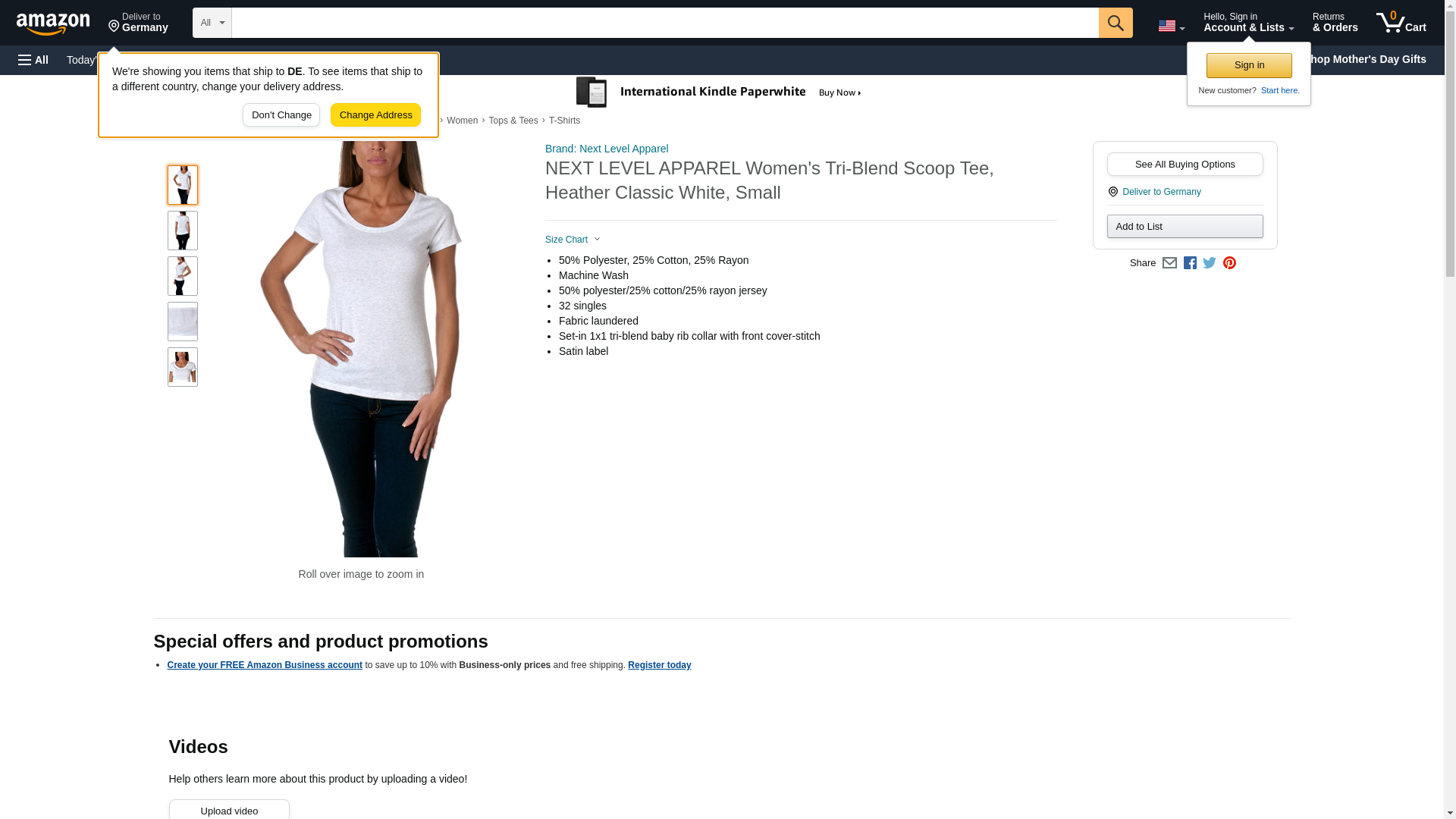
Task: Open the shopping cart icon
Action: click(x=1401, y=23)
